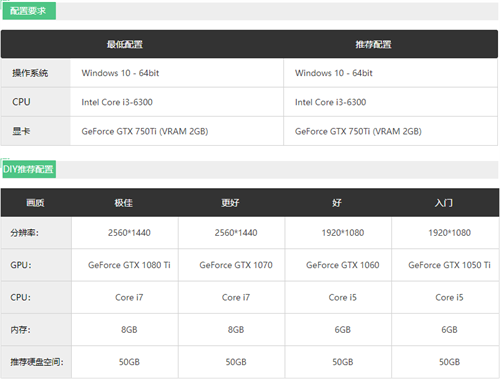The width and height of the screenshot is (500, 379).
Task: Select 8GB memory in the 极佳 column
Action: pos(129,330)
